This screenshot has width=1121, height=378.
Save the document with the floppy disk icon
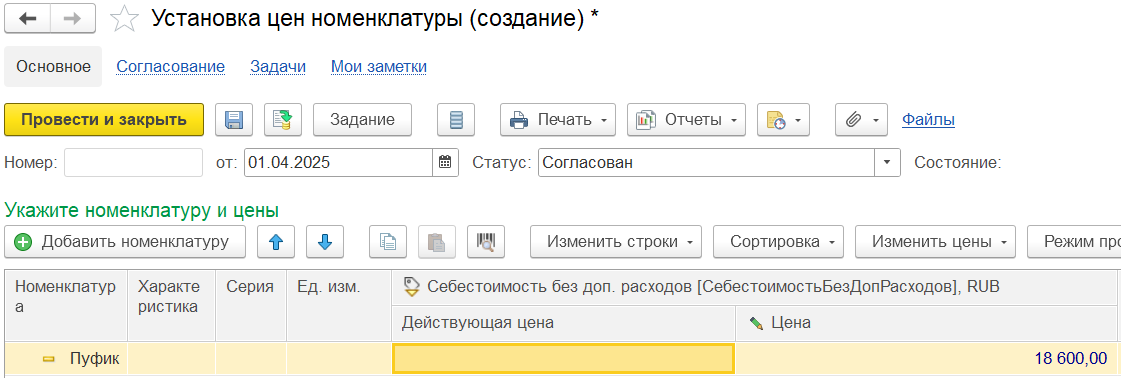click(234, 120)
